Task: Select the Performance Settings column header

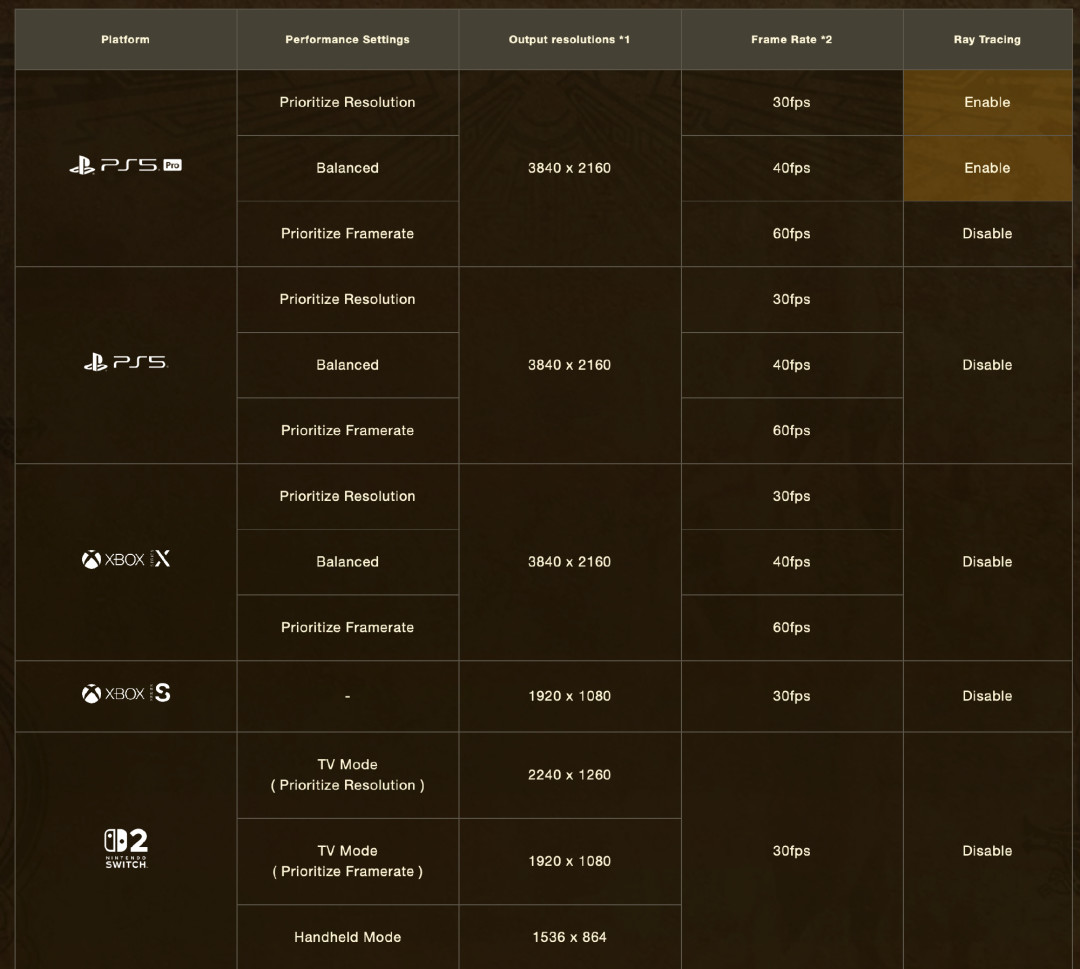Action: (x=347, y=39)
